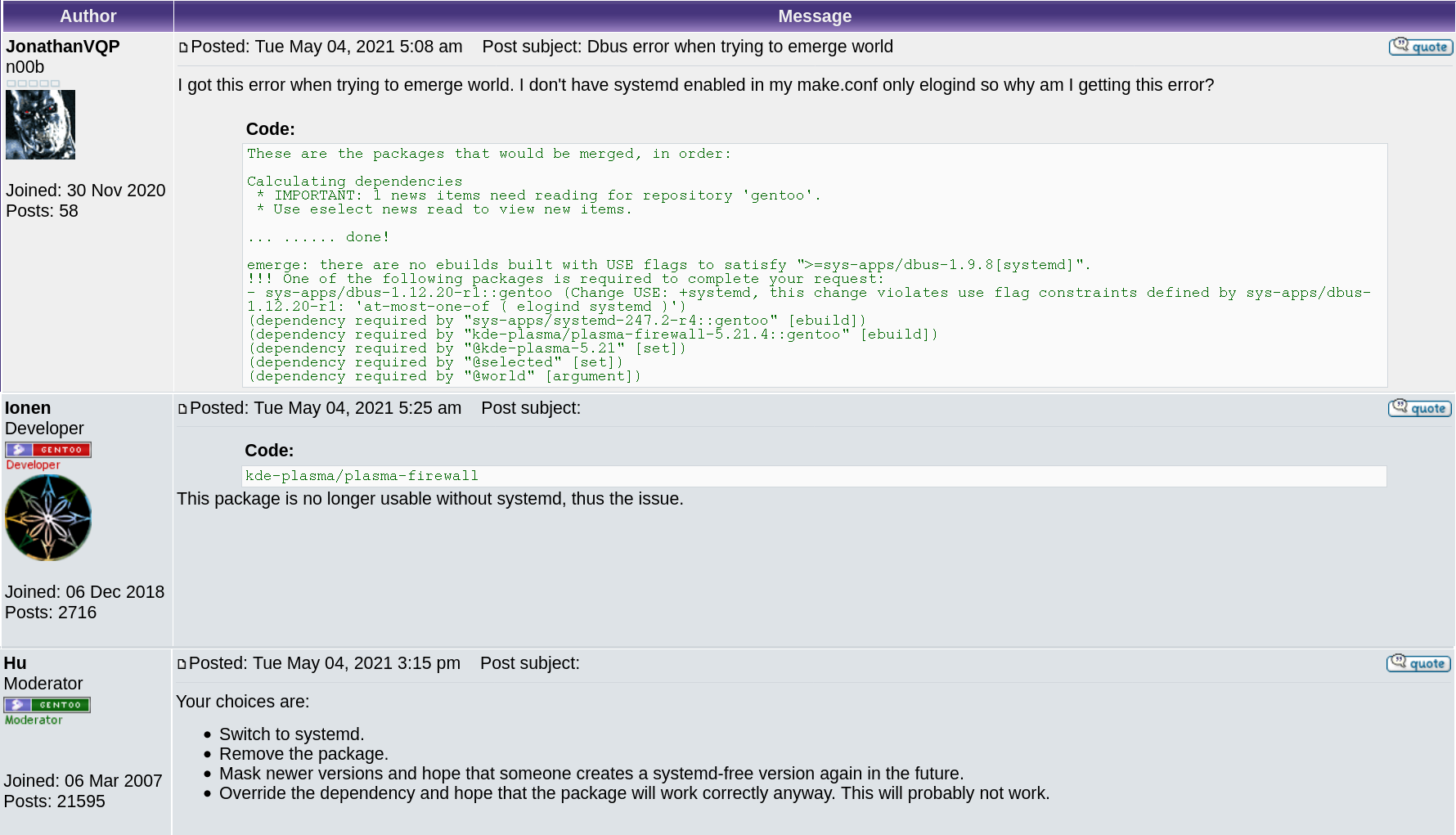Click the 'Switch to systemd.' bullet item
Viewport: 1456px width, 835px height.
[291, 734]
